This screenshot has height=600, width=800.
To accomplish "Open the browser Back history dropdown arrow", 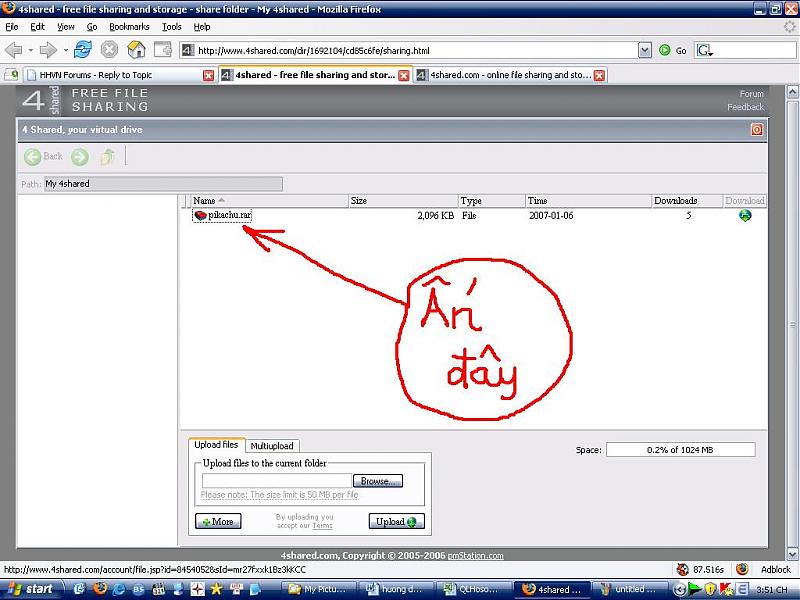I will coord(29,49).
